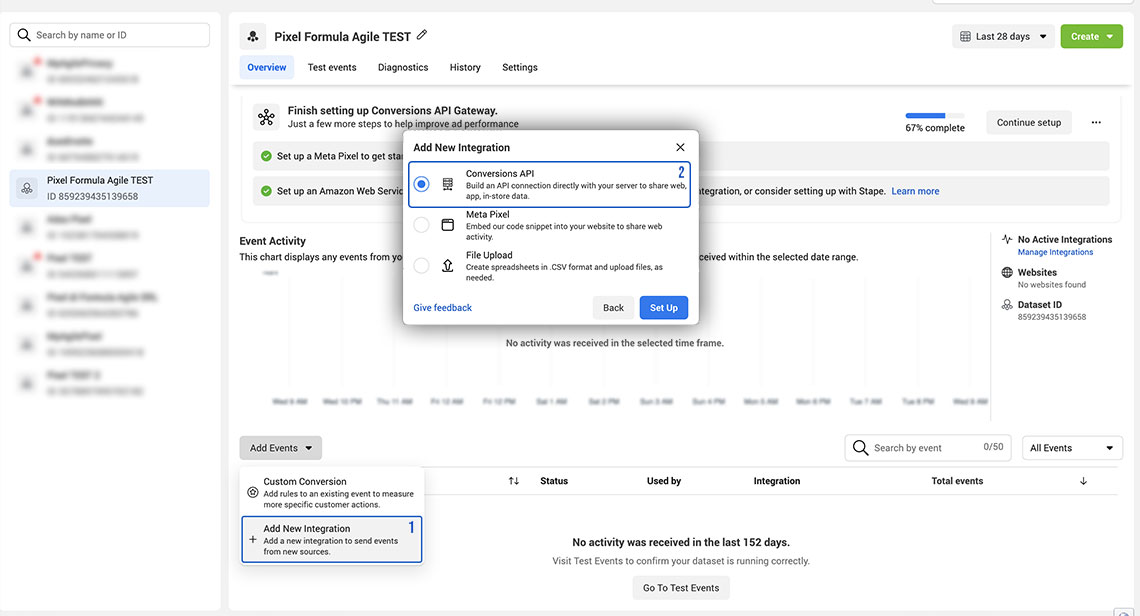Click the File Upload arrow icon
This screenshot has height=616, width=1140.
(448, 266)
